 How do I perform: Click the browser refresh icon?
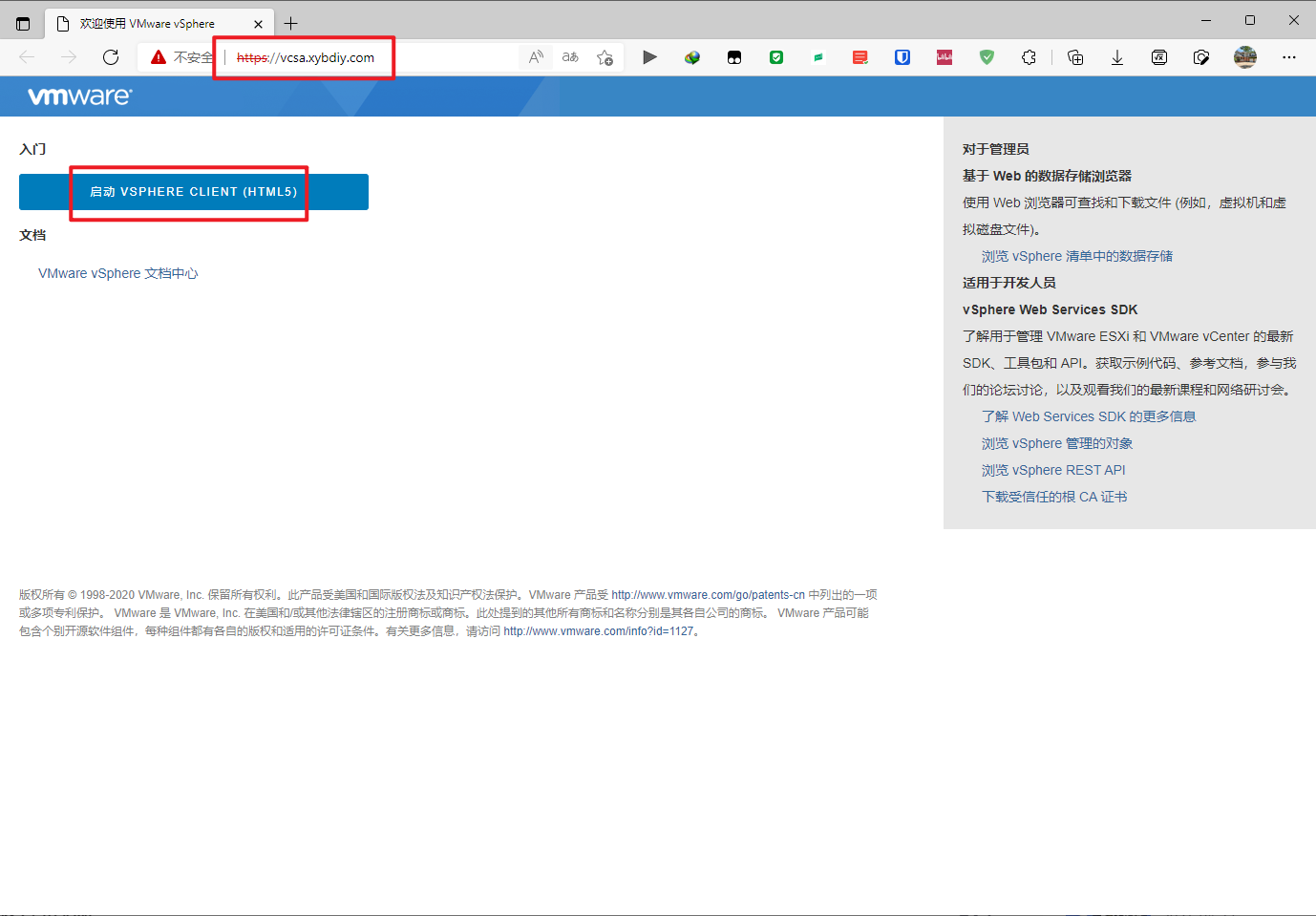pyautogui.click(x=111, y=57)
